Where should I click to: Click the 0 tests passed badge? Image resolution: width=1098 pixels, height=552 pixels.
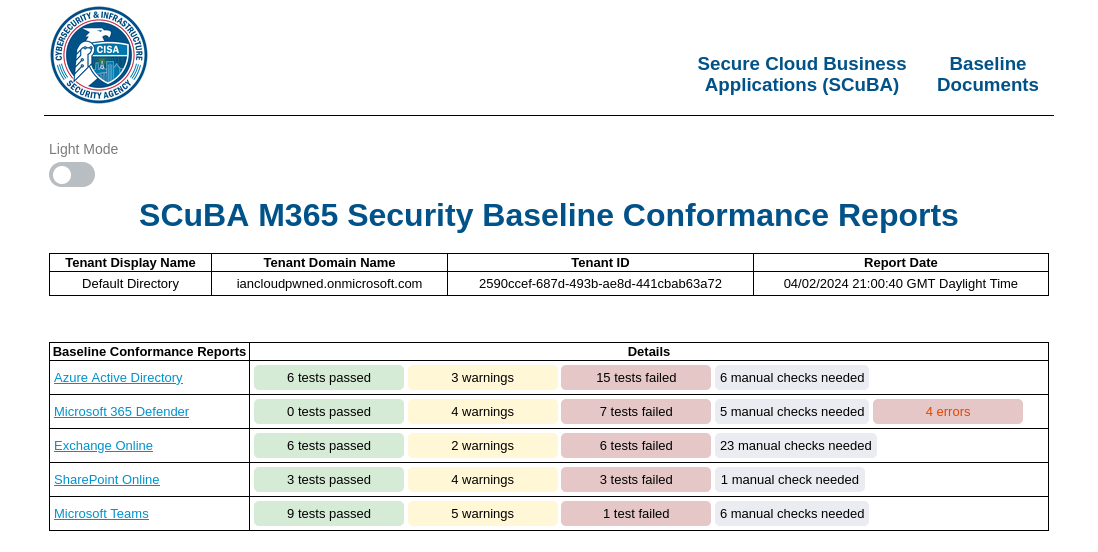click(328, 412)
